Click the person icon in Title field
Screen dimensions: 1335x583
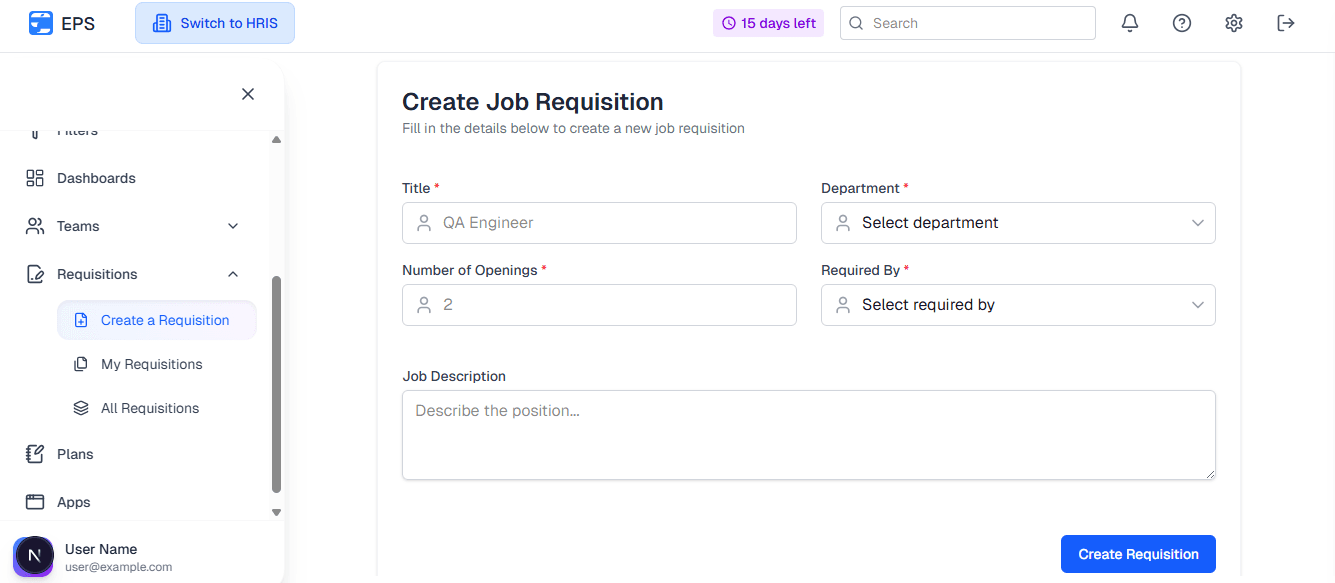424,223
